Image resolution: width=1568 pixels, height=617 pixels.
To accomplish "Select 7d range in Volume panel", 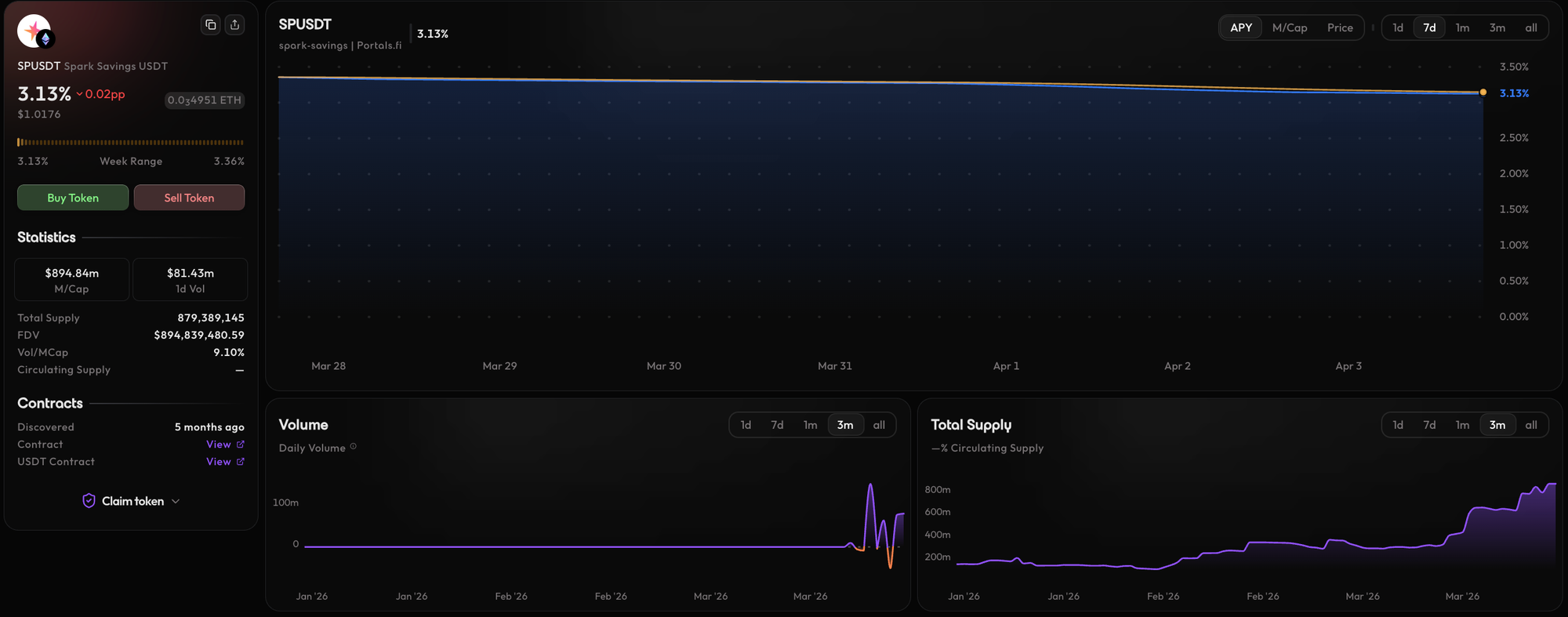I will (x=777, y=425).
